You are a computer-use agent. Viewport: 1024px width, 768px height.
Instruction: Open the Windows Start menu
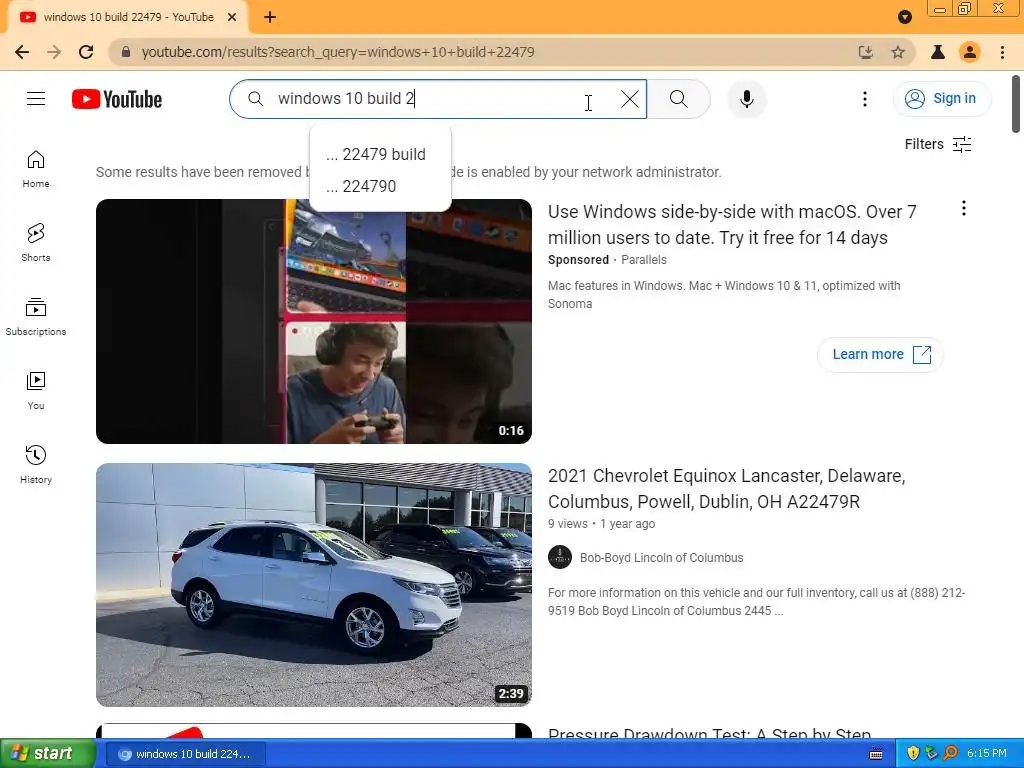click(47, 754)
